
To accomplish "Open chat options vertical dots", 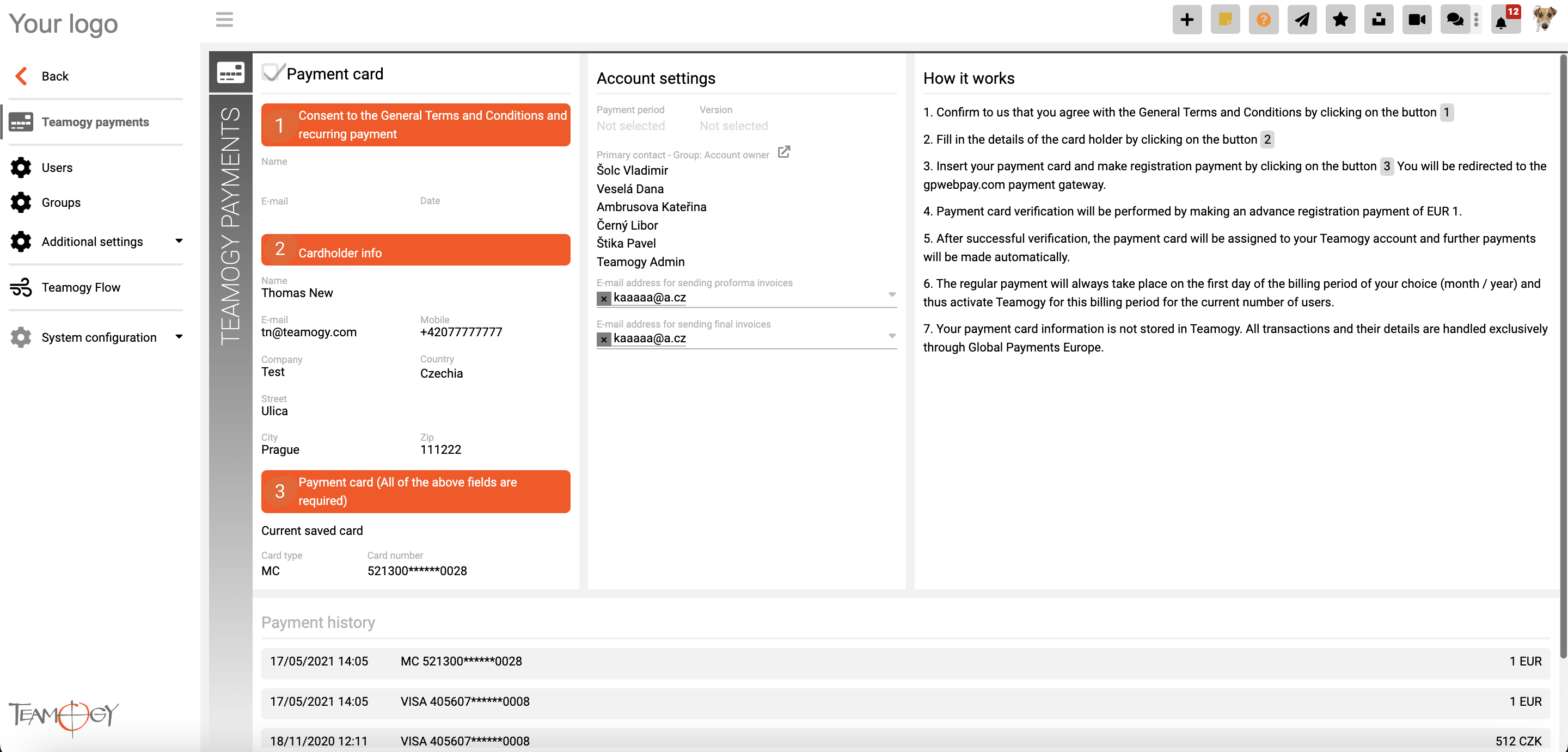I will point(1476,20).
